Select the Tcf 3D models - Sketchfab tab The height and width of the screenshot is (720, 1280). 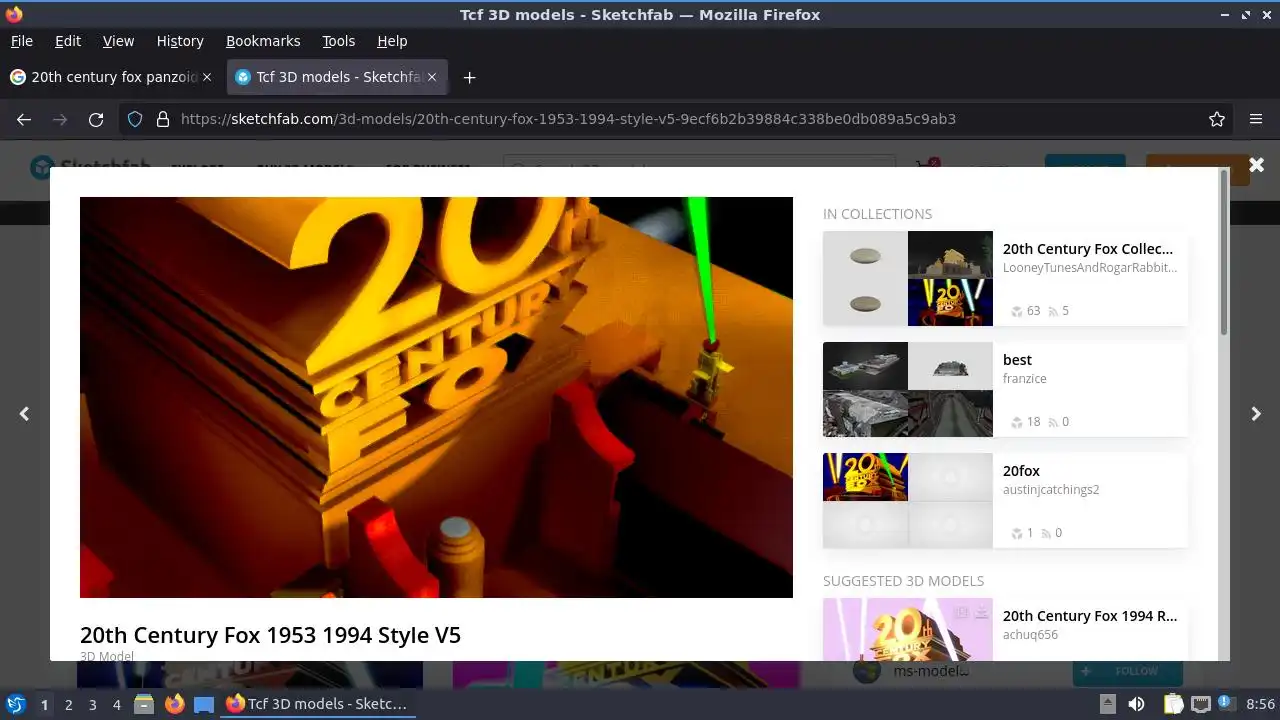coord(337,77)
